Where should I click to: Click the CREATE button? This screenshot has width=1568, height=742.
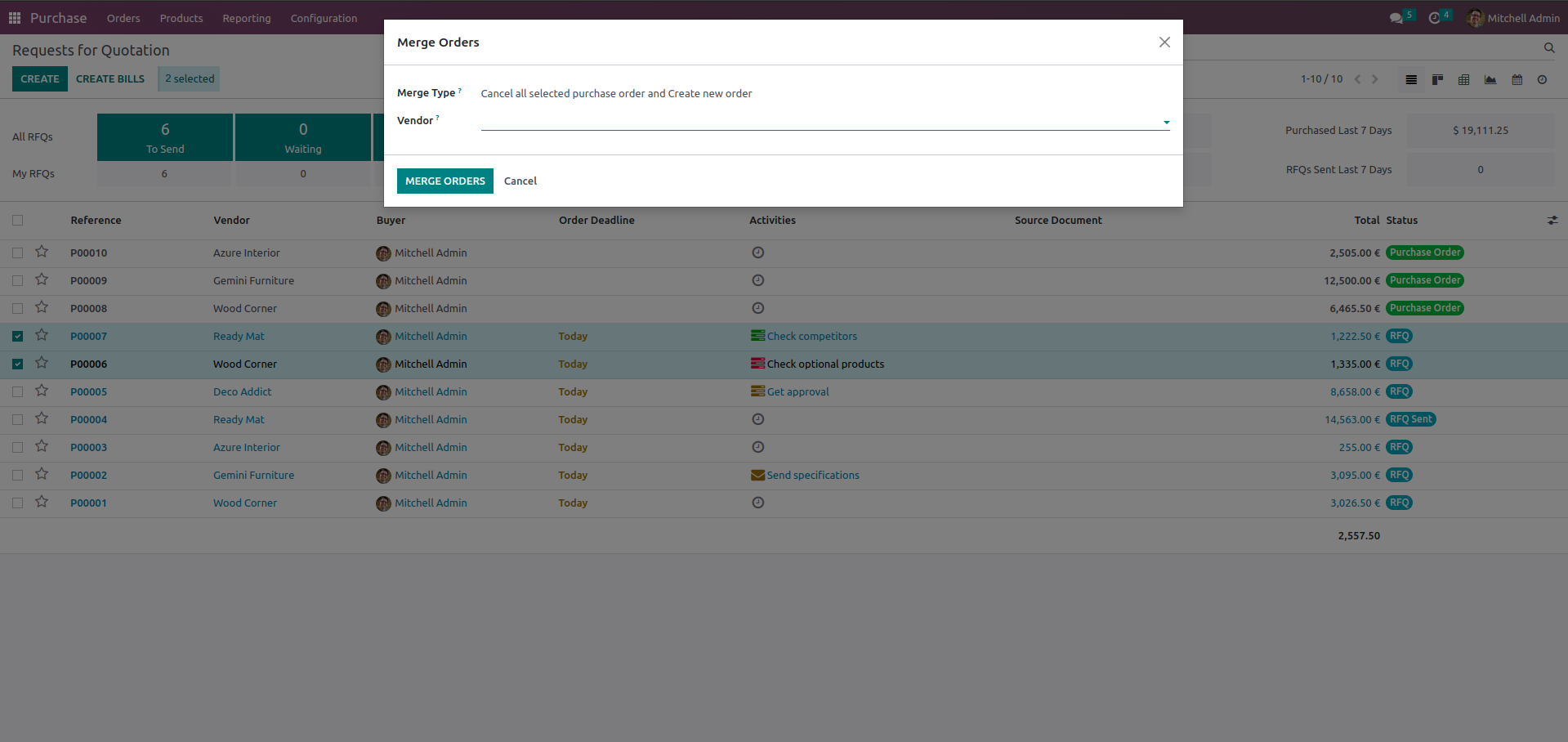[x=40, y=78]
